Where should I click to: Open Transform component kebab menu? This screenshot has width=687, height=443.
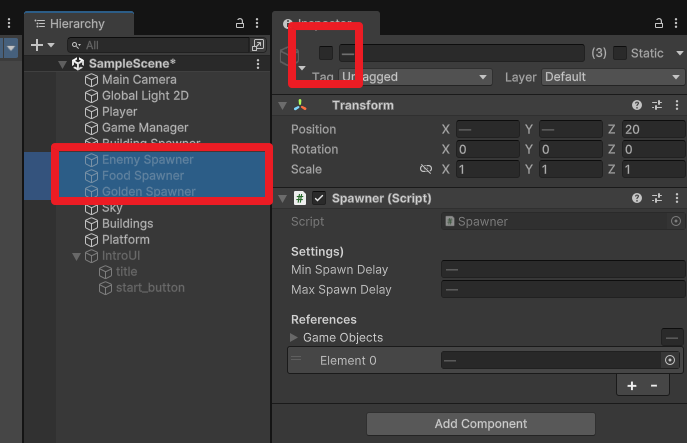pos(677,105)
